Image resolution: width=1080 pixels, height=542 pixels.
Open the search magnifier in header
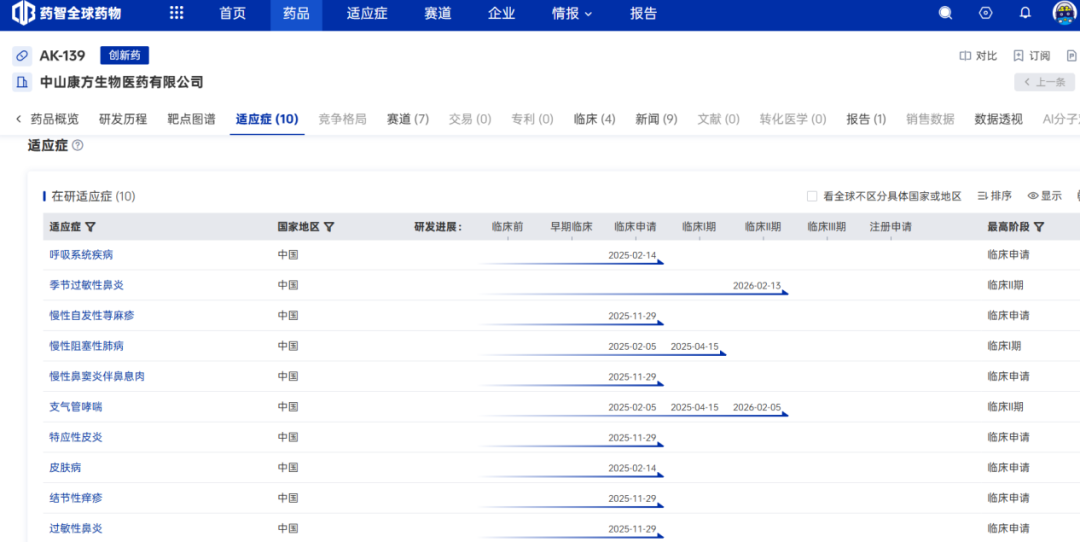click(x=946, y=13)
